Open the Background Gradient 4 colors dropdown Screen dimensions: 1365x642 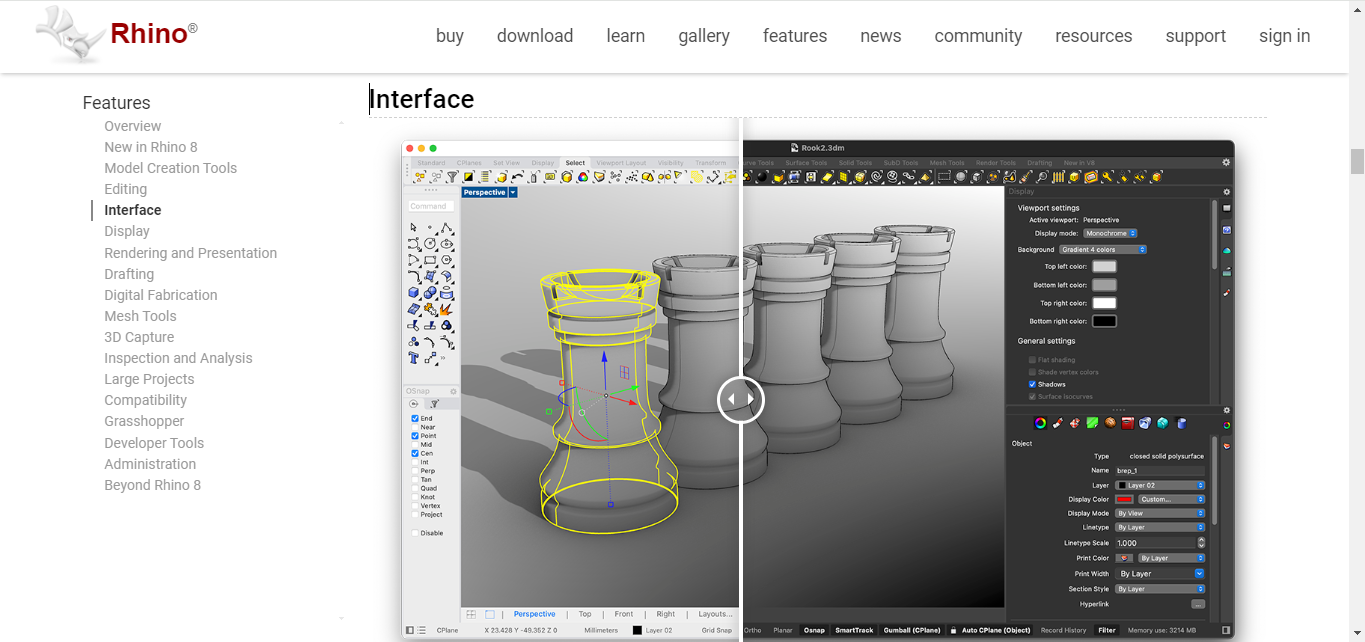point(1102,250)
